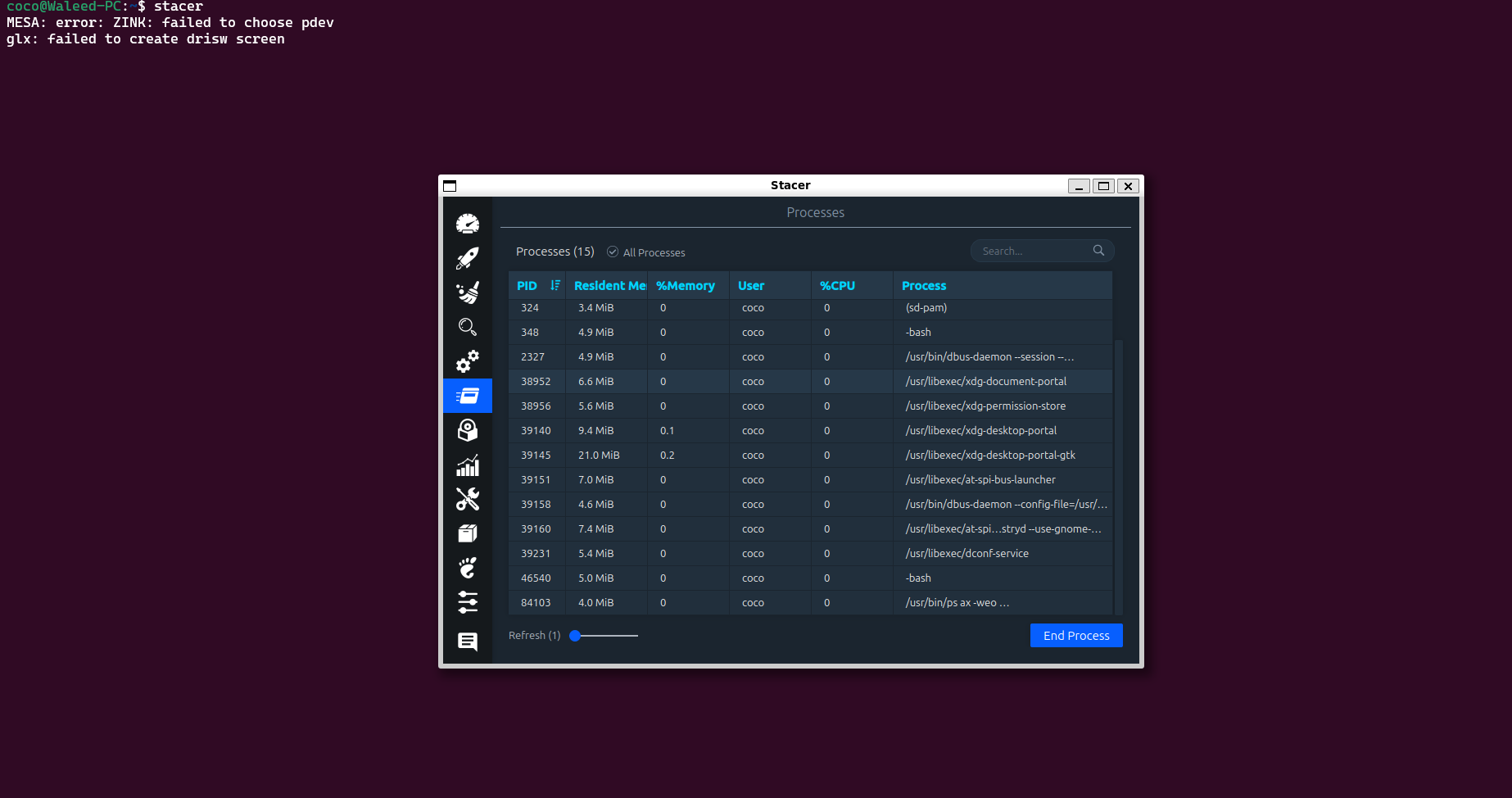
Task: Open Settings sliders icon in sidebar
Action: point(468,602)
